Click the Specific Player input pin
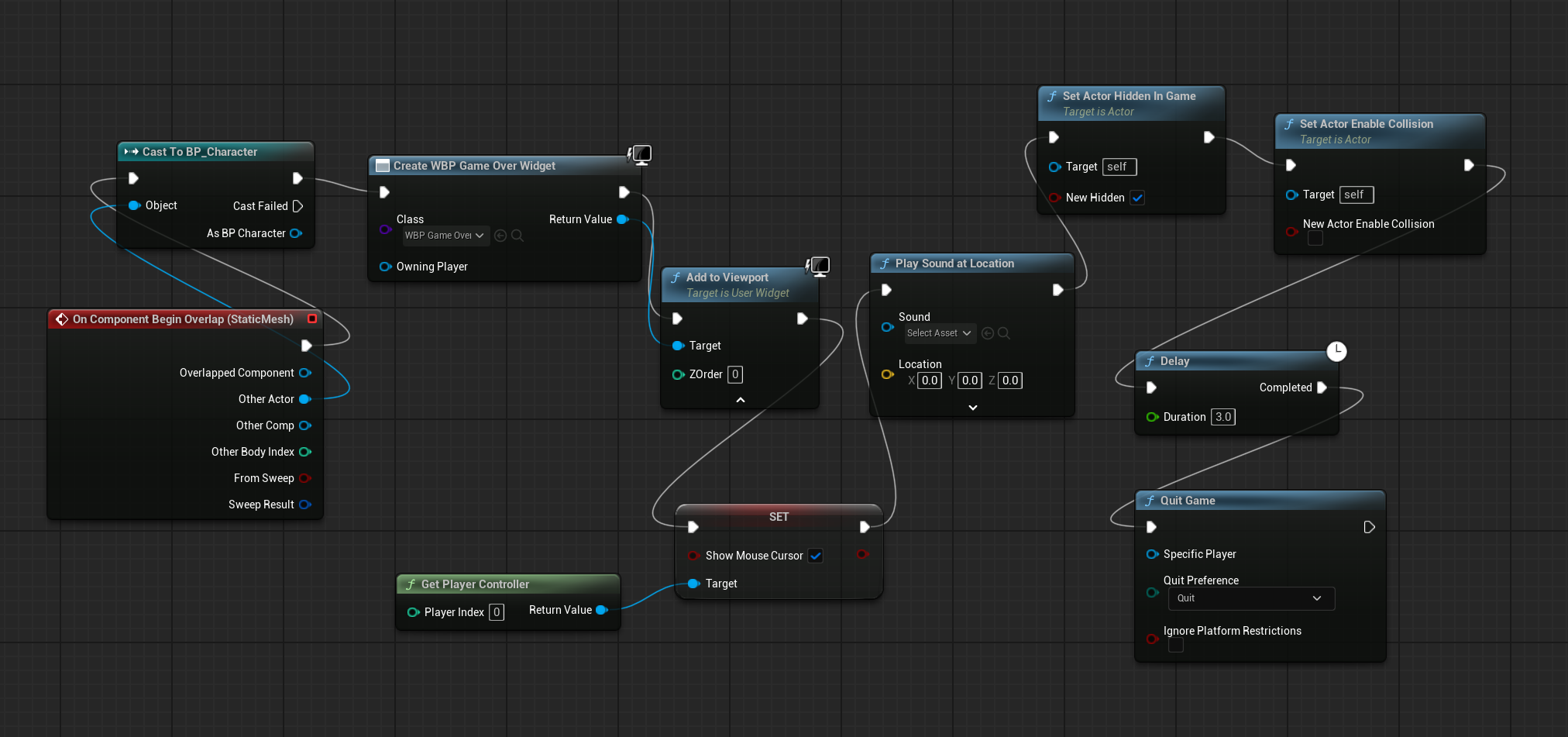1568x737 pixels. pos(1152,554)
